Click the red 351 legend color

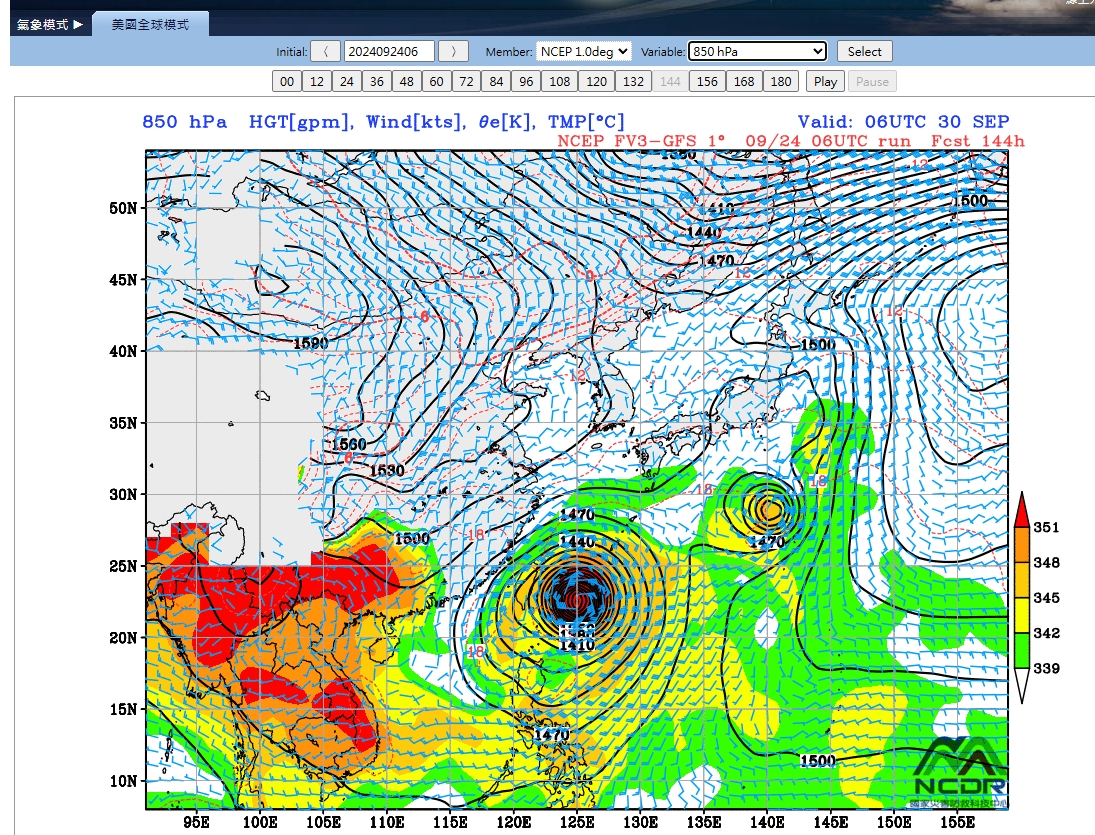[x=1022, y=510]
